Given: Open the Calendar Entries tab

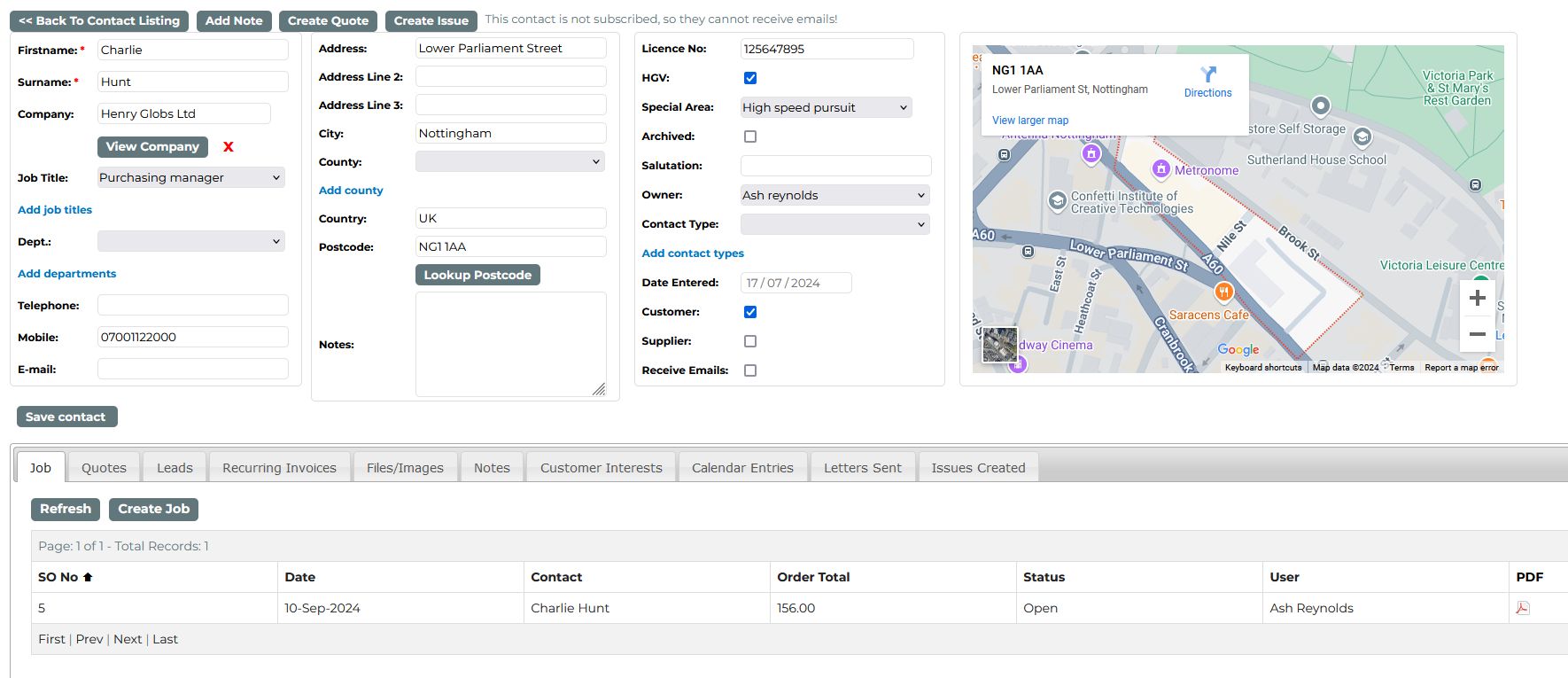Looking at the screenshot, I should (742, 467).
